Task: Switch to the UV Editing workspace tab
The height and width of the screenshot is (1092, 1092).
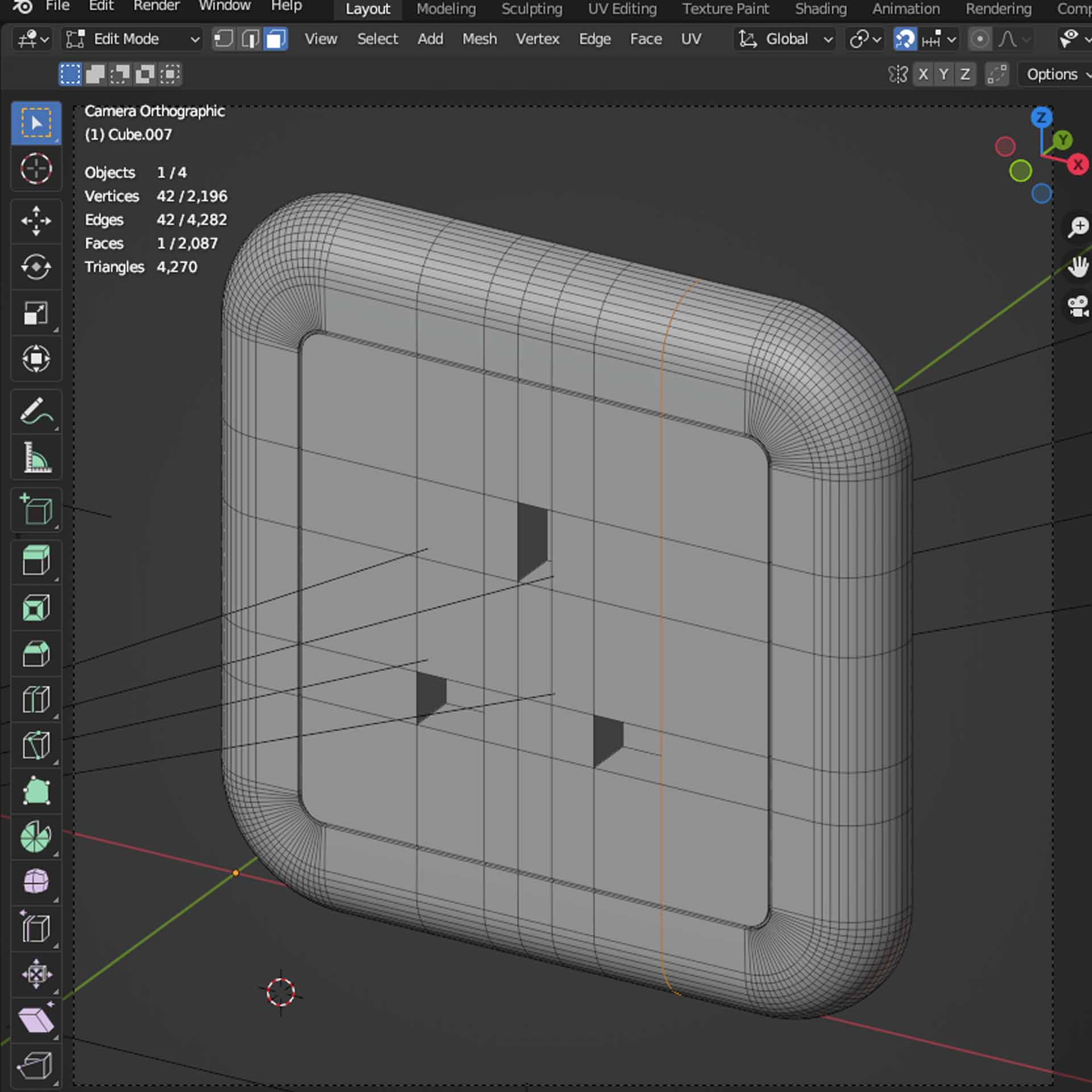Action: pyautogui.click(x=622, y=9)
